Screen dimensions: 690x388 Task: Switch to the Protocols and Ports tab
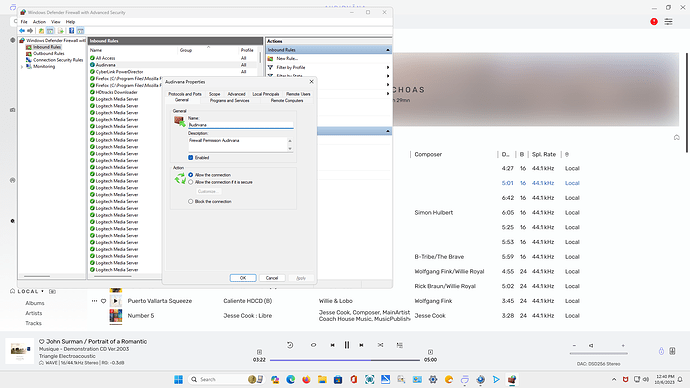click(x=185, y=94)
